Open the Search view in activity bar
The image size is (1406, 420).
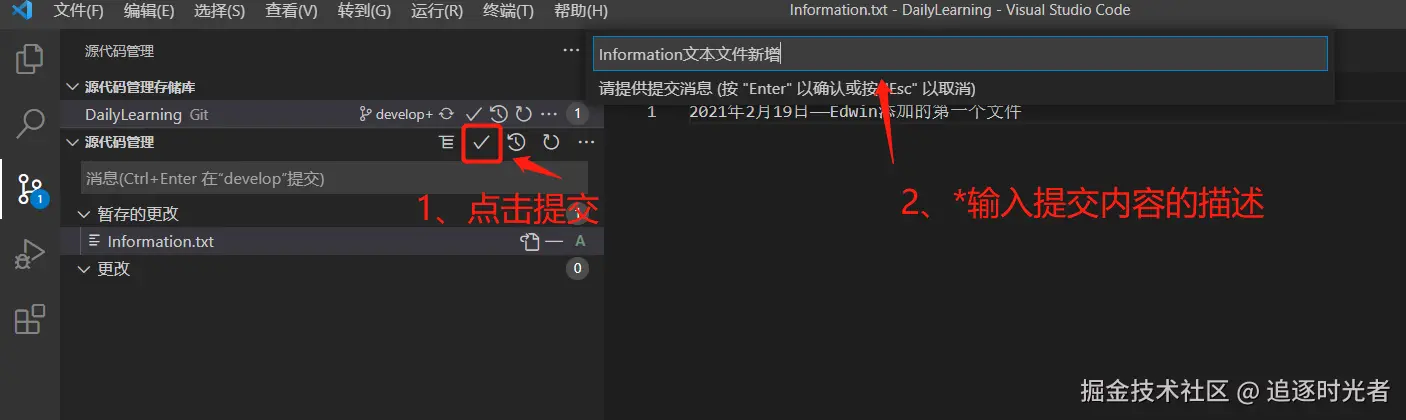[30, 124]
